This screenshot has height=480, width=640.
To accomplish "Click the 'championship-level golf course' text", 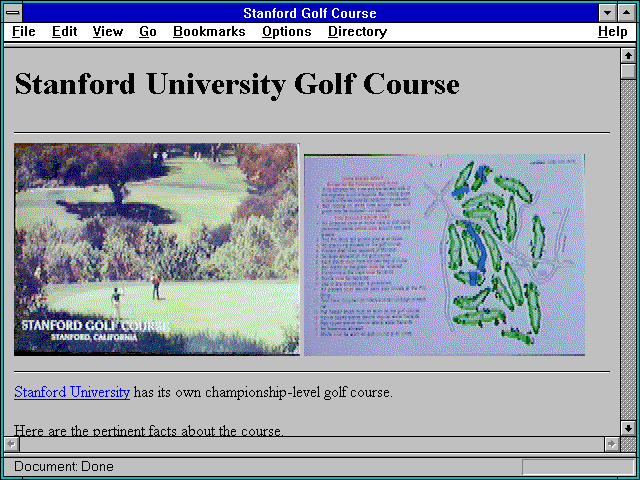I will [298, 392].
